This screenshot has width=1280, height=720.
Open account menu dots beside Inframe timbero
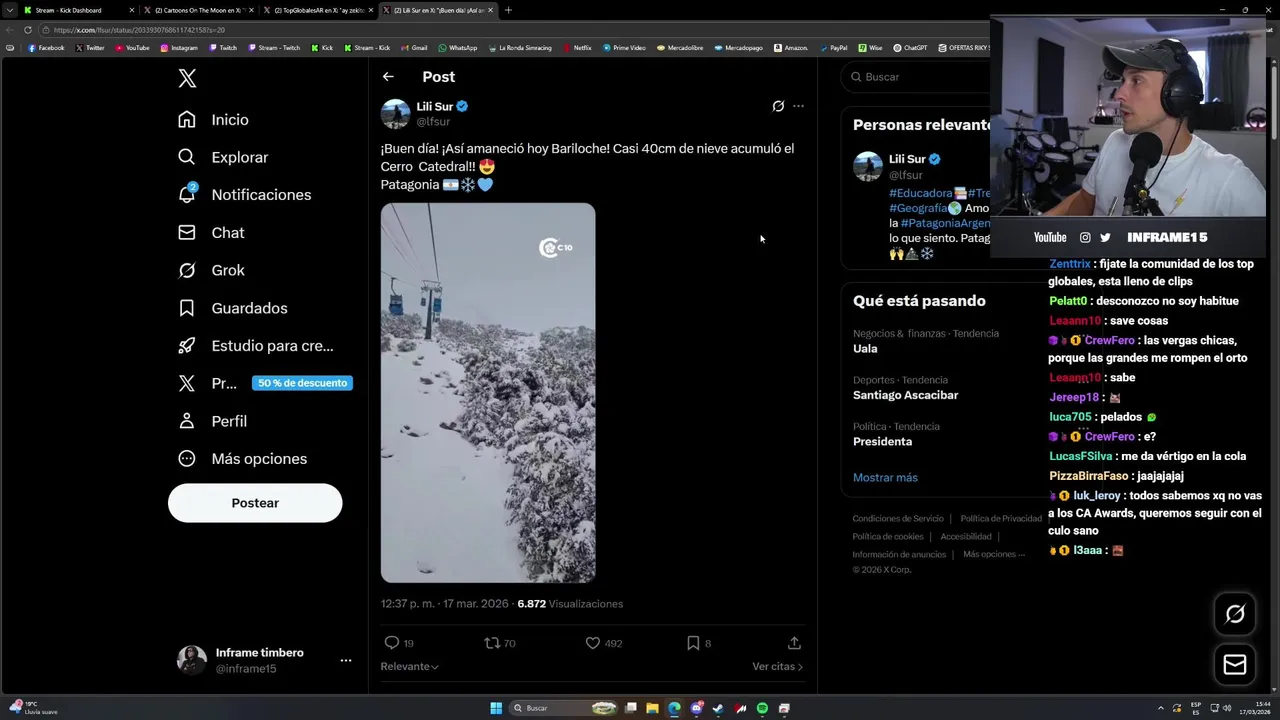coord(345,660)
